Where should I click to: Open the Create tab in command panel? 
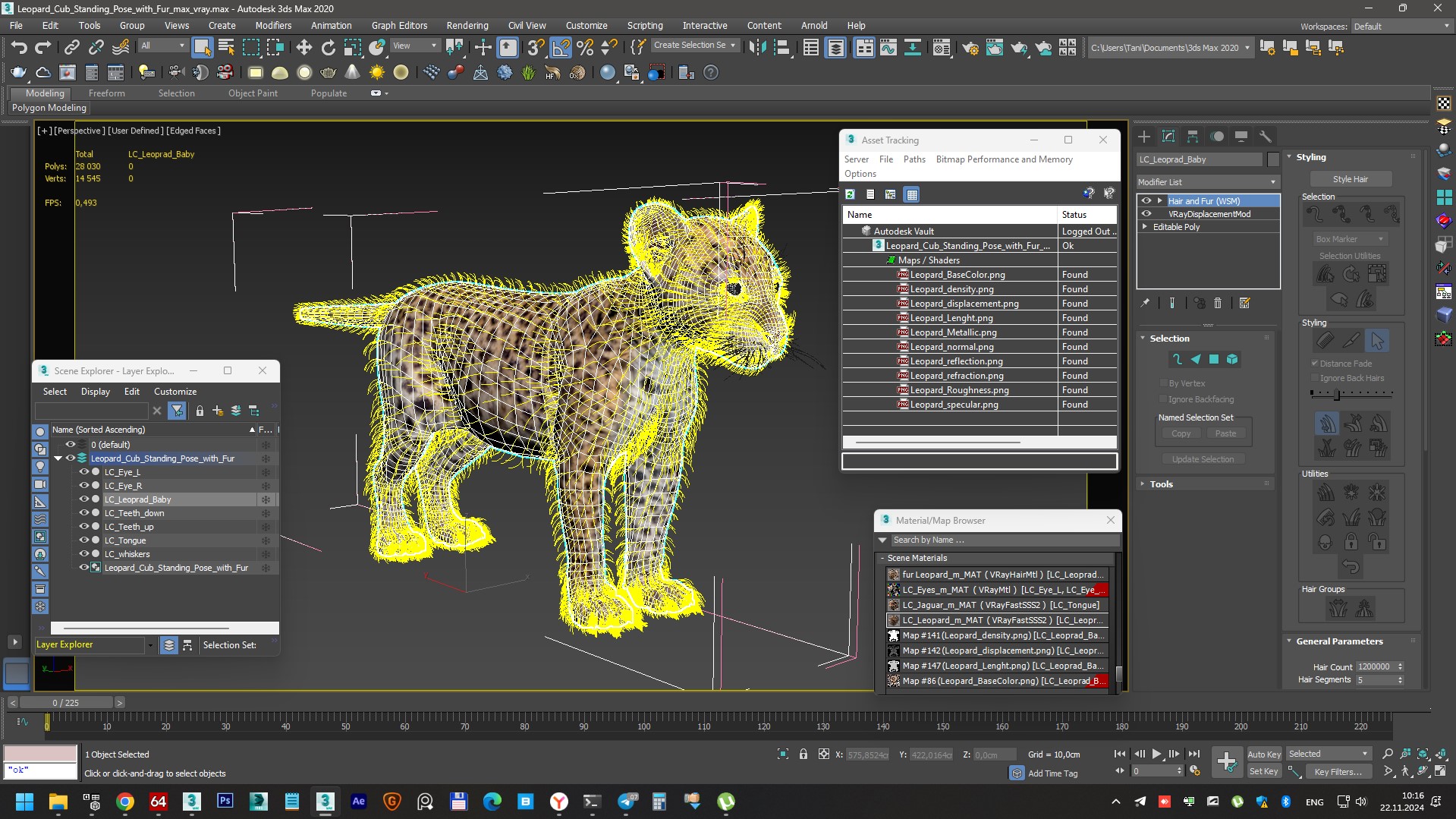1144,137
